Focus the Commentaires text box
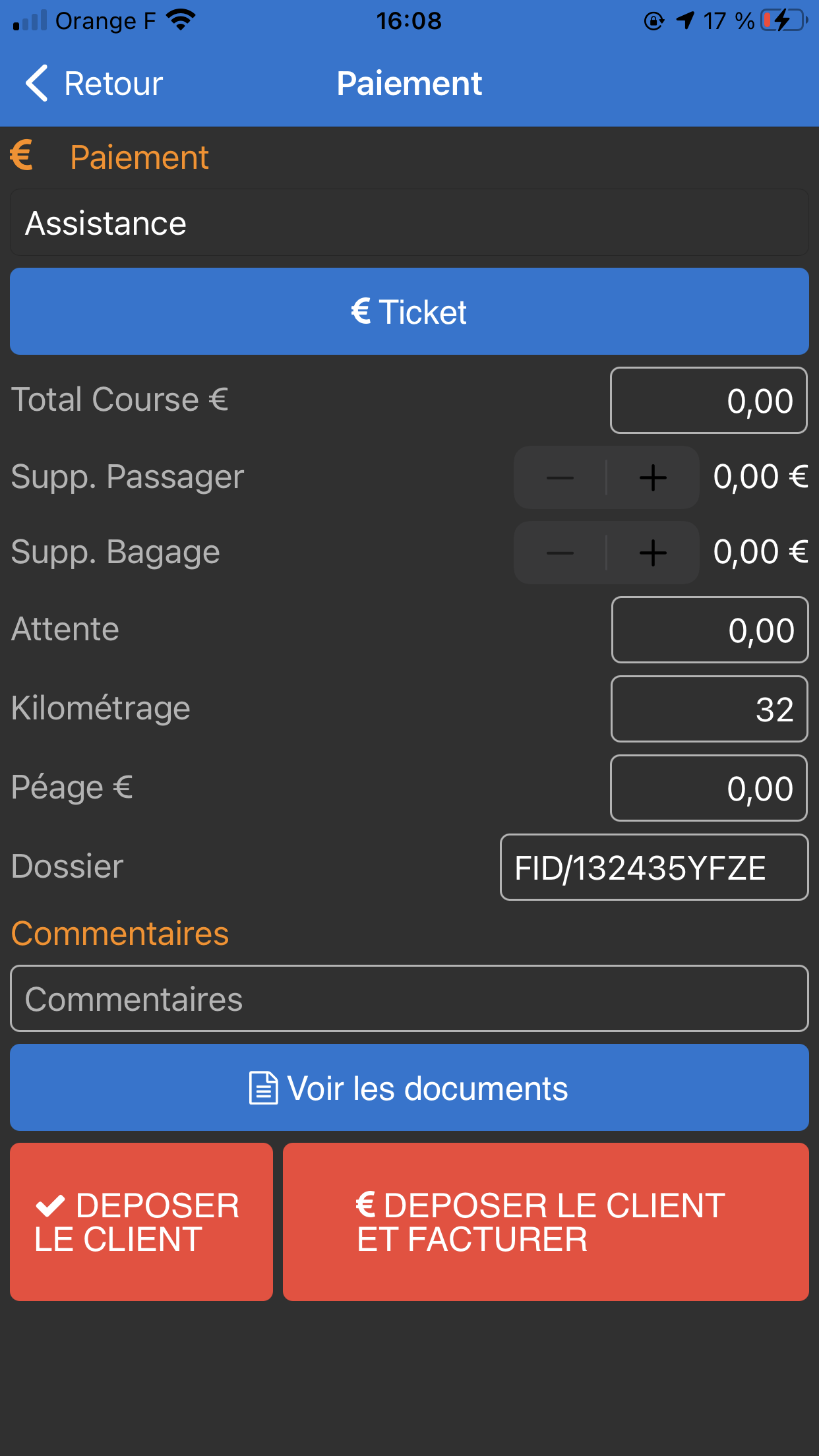 409,998
